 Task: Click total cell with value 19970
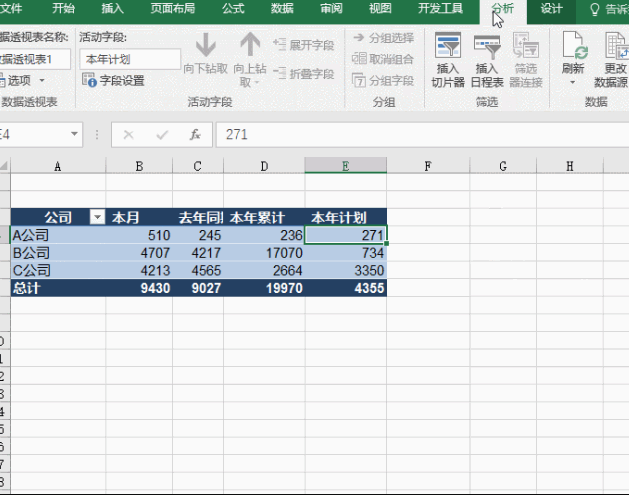[x=264, y=288]
